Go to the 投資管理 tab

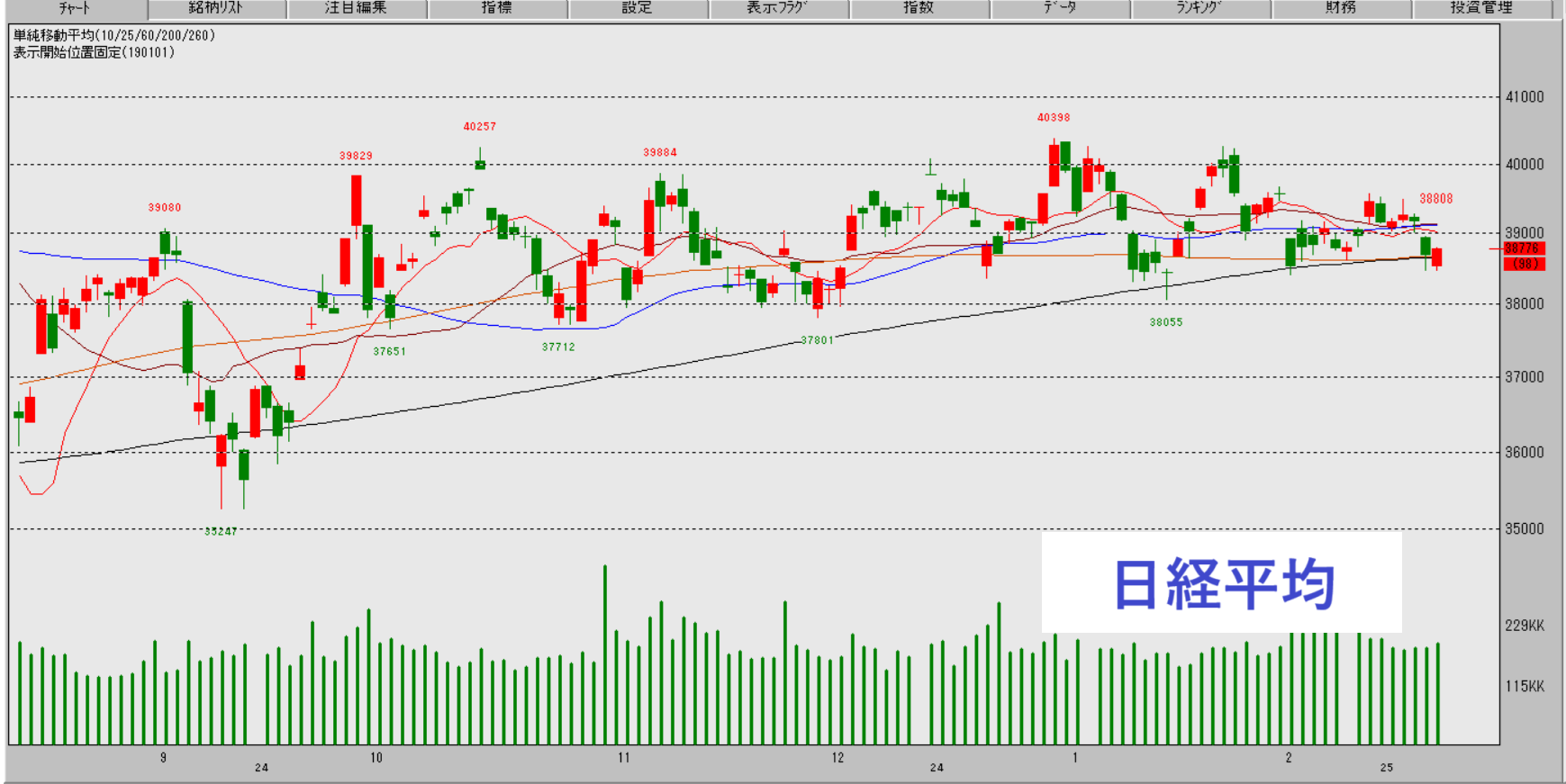1482,9
